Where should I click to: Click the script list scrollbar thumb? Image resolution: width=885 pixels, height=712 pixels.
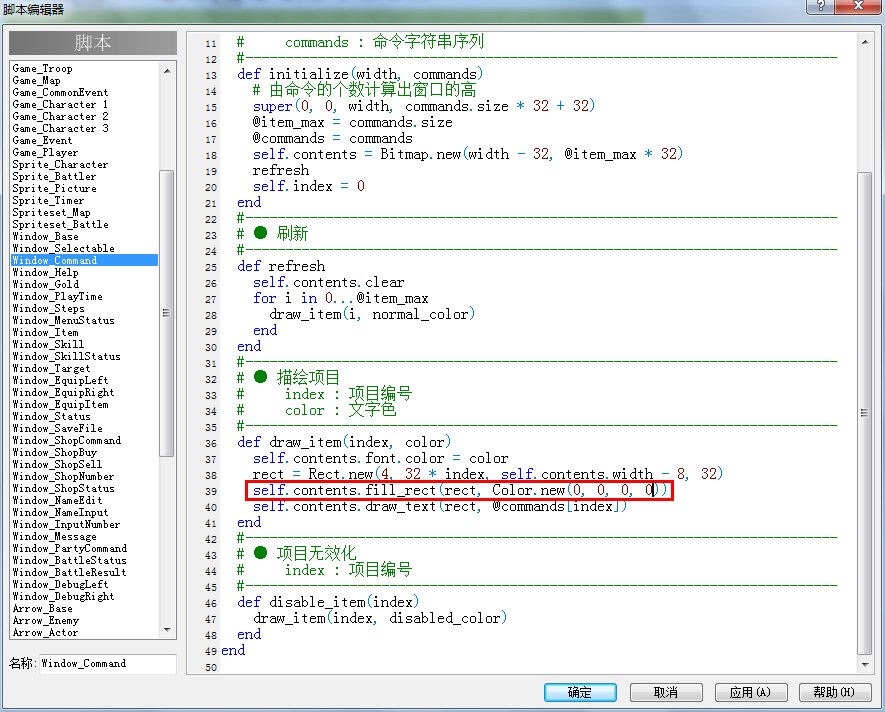click(x=167, y=312)
